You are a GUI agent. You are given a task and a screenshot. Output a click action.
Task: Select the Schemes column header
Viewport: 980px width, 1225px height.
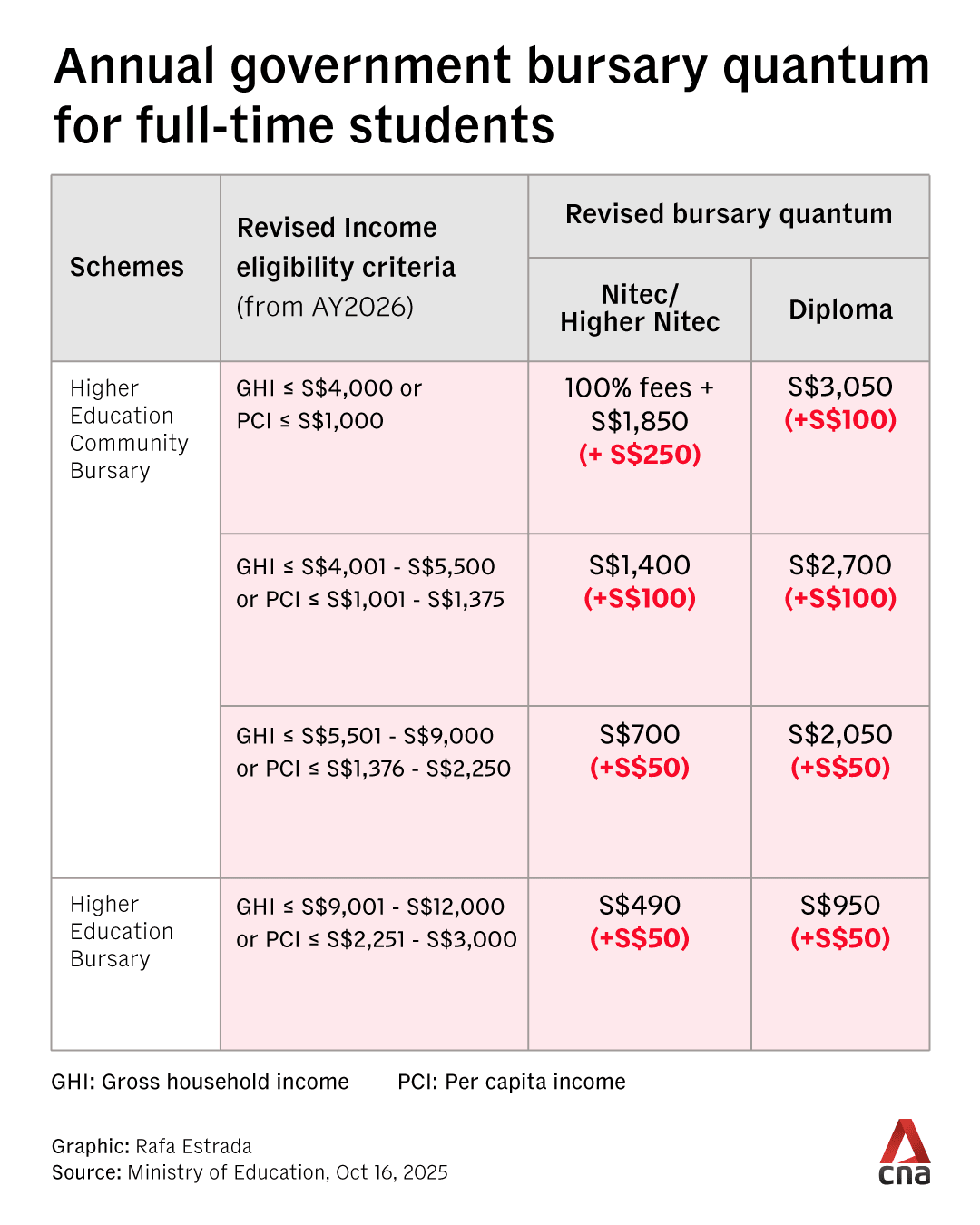tap(127, 267)
